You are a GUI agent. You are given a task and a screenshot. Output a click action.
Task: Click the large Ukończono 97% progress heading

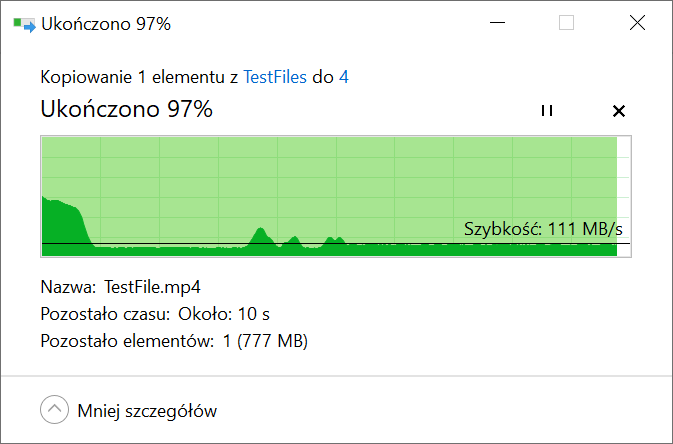(127, 109)
